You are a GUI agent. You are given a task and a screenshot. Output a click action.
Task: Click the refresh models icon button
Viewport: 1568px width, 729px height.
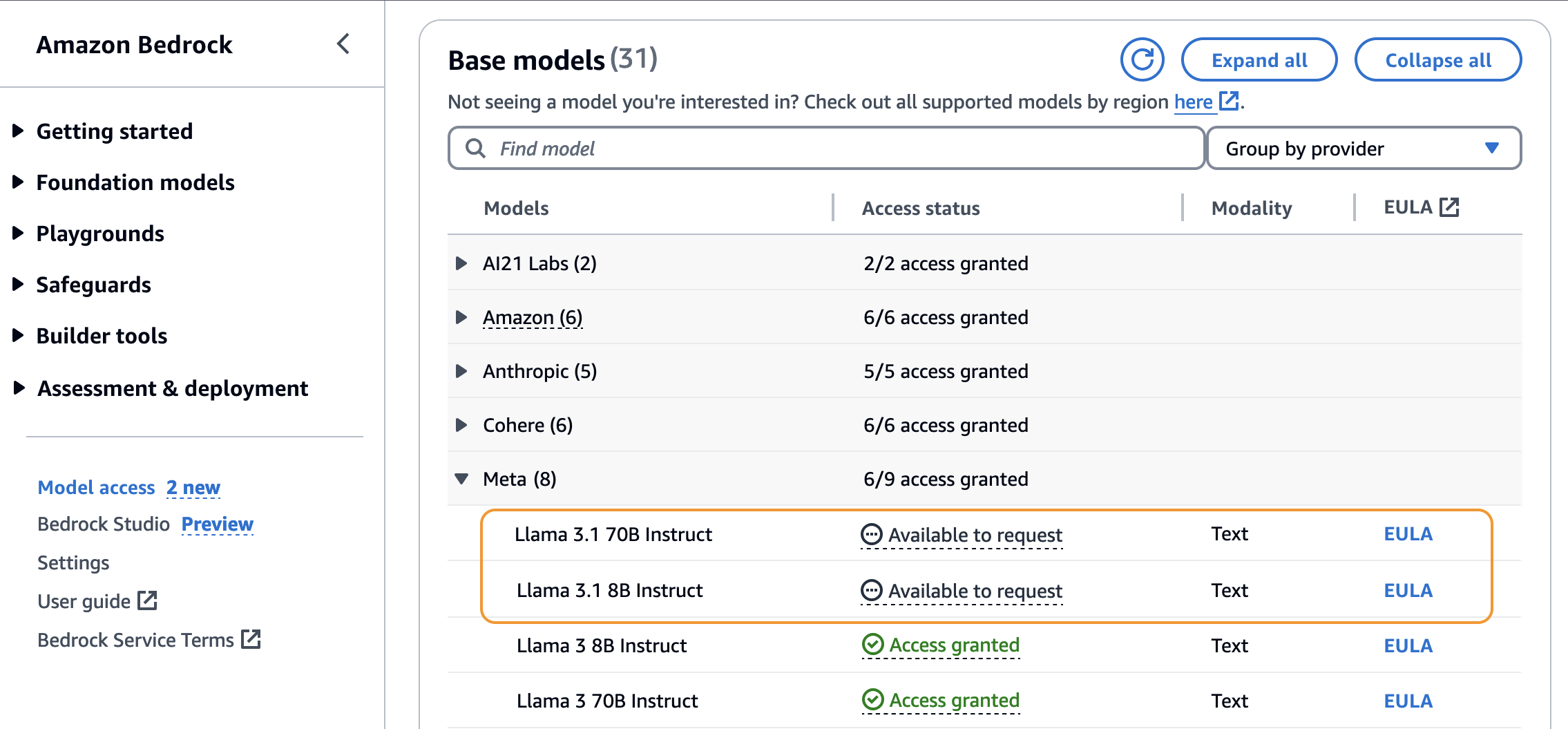(x=1142, y=60)
